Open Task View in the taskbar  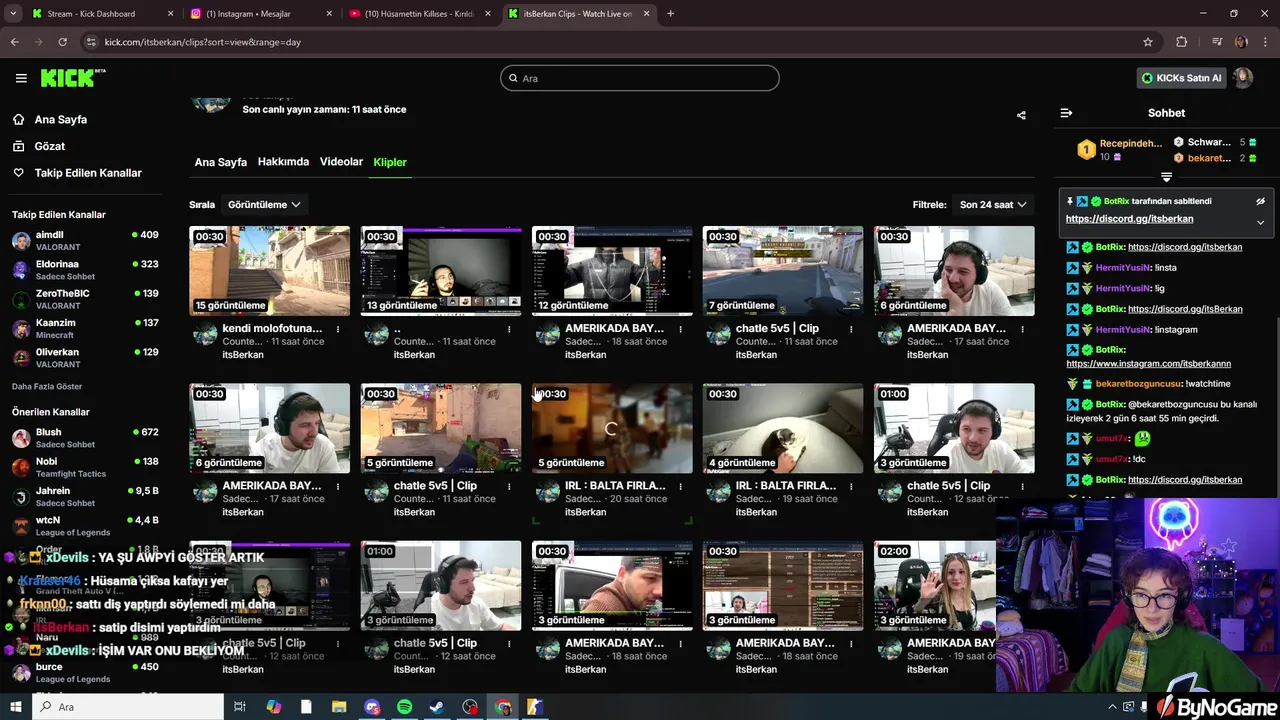tap(240, 707)
